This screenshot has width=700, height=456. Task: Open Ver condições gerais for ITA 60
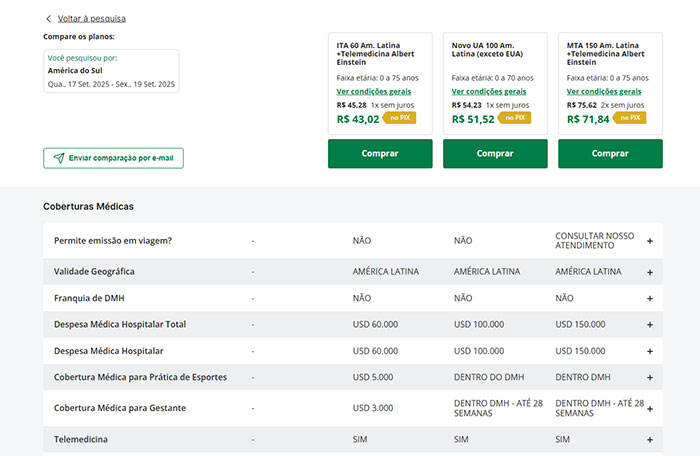point(374,92)
